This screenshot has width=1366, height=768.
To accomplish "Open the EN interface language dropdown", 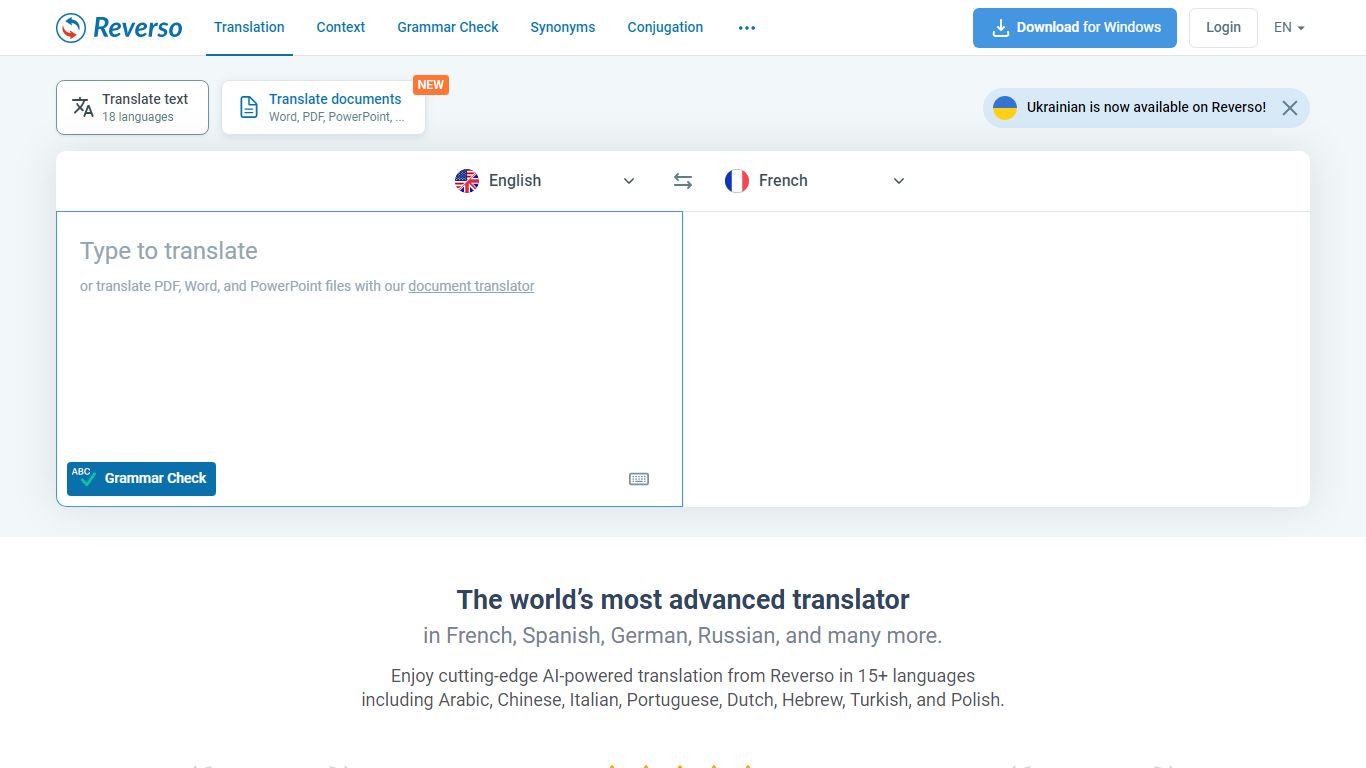I will [x=1289, y=28].
